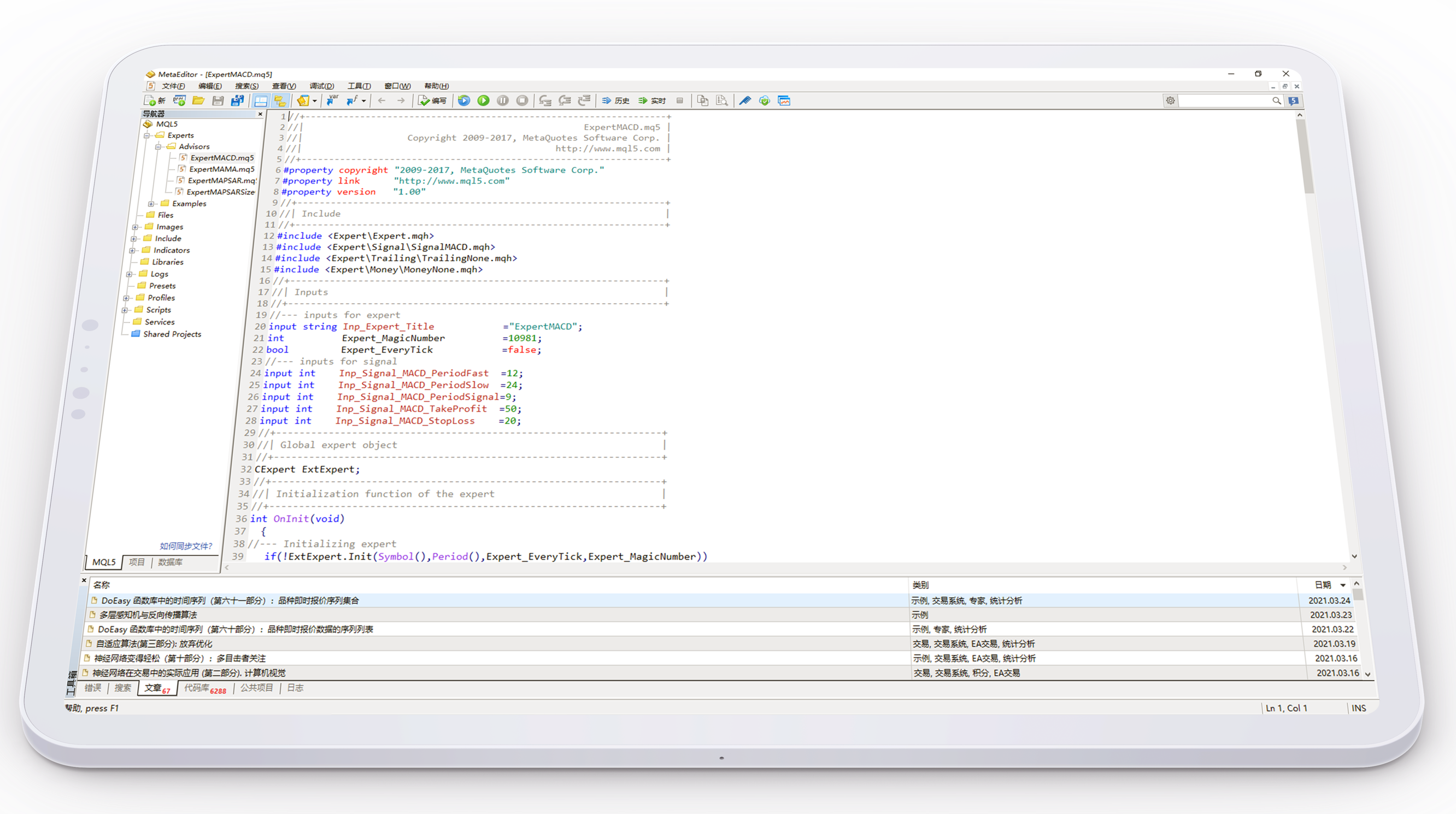Expand the Examples folder
This screenshot has height=814, width=1456.
(151, 204)
